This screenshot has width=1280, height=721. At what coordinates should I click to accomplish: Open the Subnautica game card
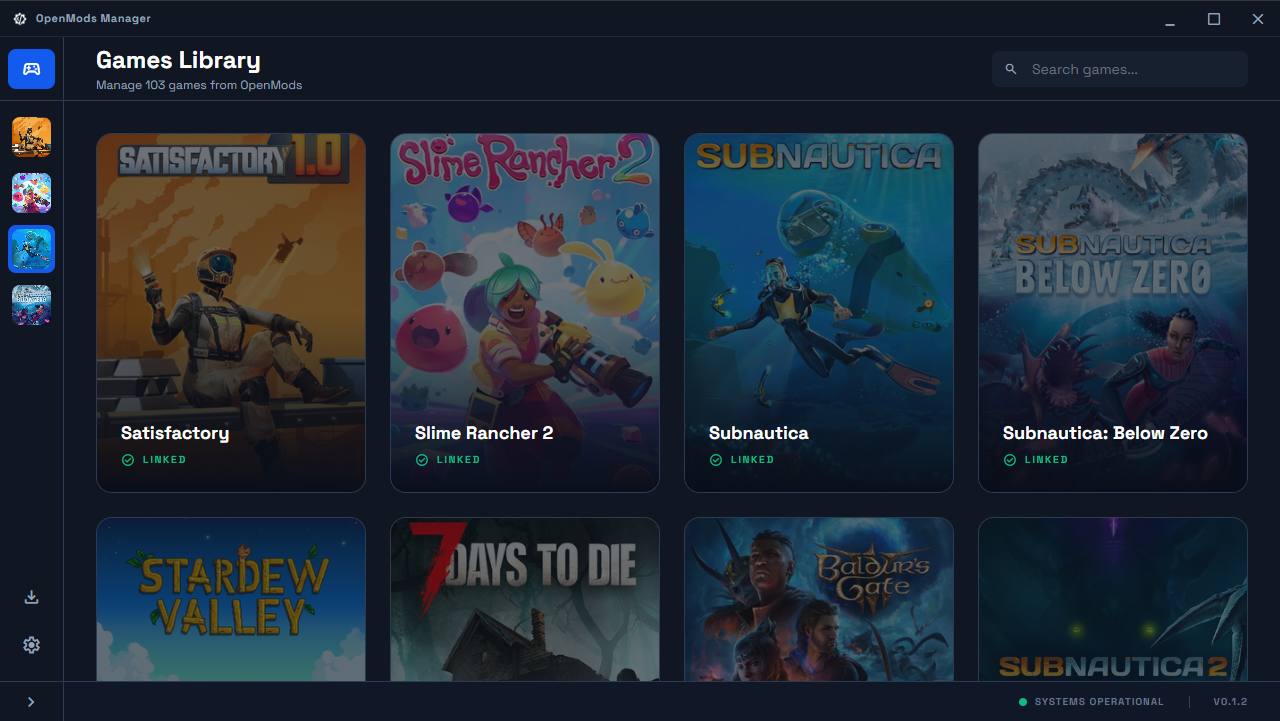819,313
